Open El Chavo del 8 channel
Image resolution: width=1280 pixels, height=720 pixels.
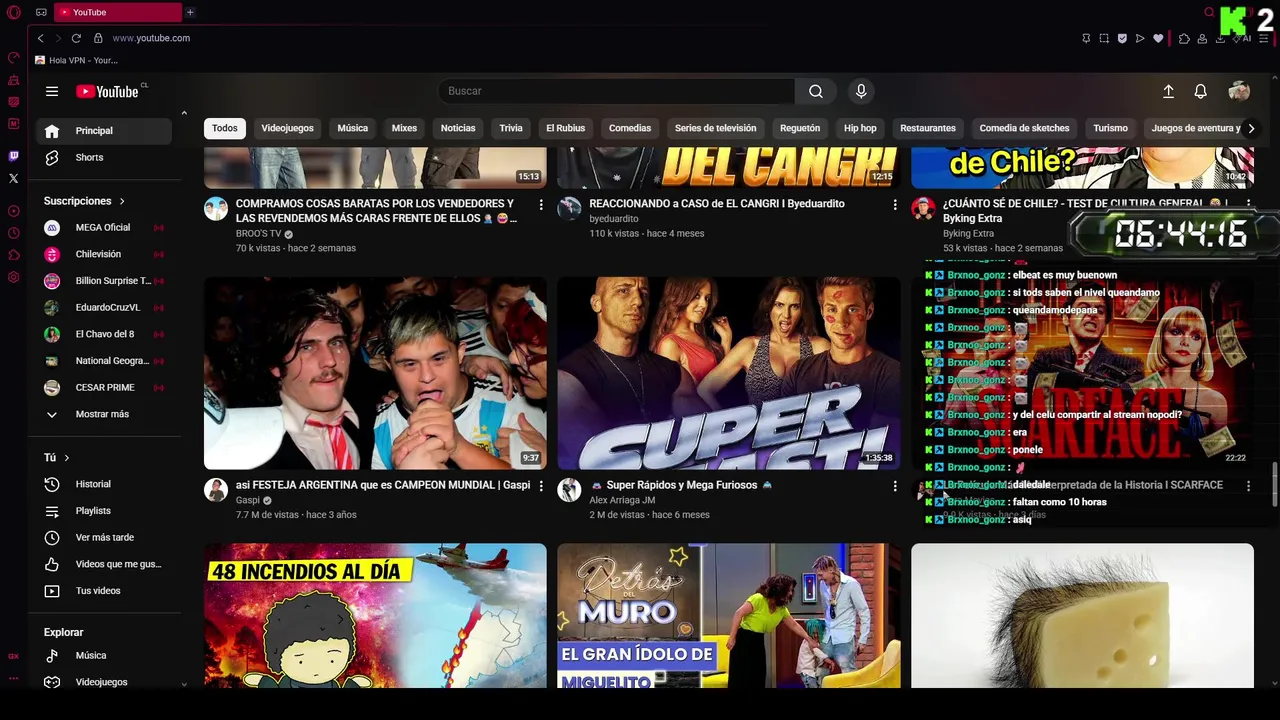click(x=104, y=334)
